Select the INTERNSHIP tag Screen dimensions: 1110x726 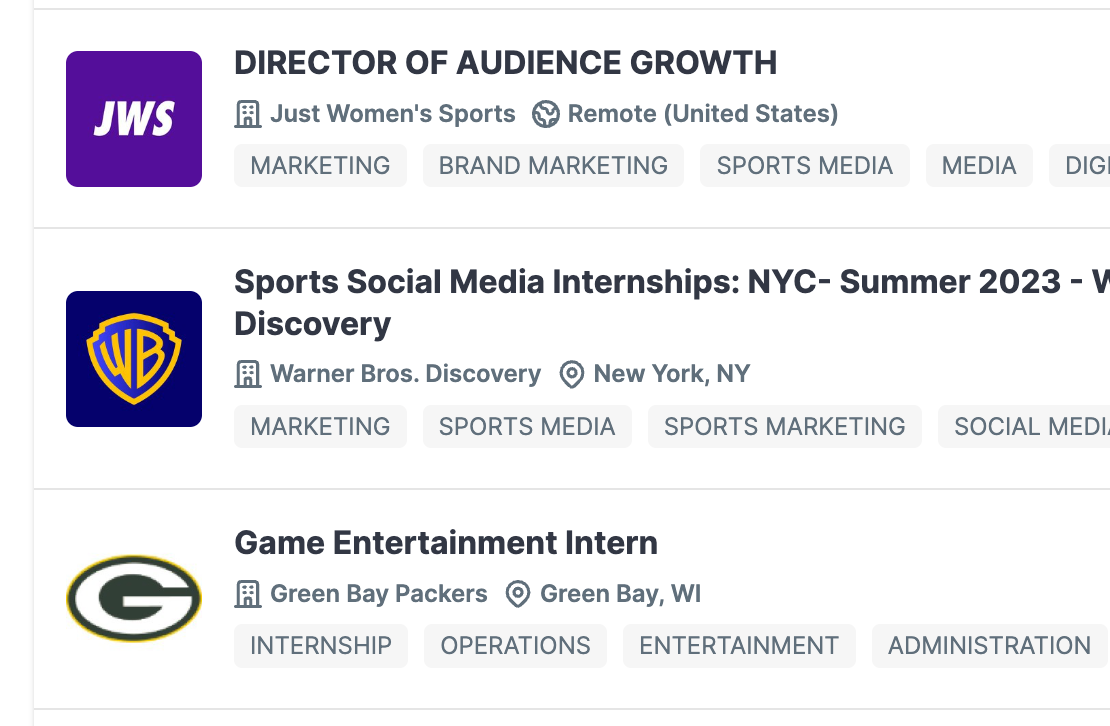point(321,646)
